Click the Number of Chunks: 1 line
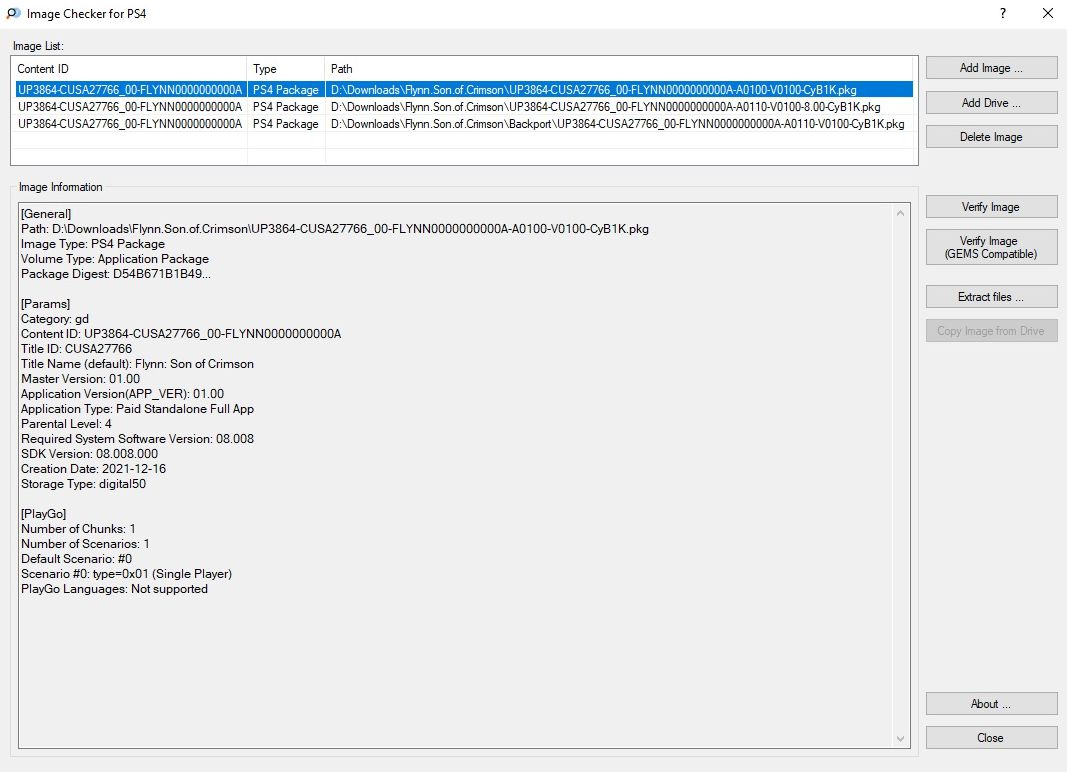Viewport: 1067px width, 772px height. [x=78, y=528]
